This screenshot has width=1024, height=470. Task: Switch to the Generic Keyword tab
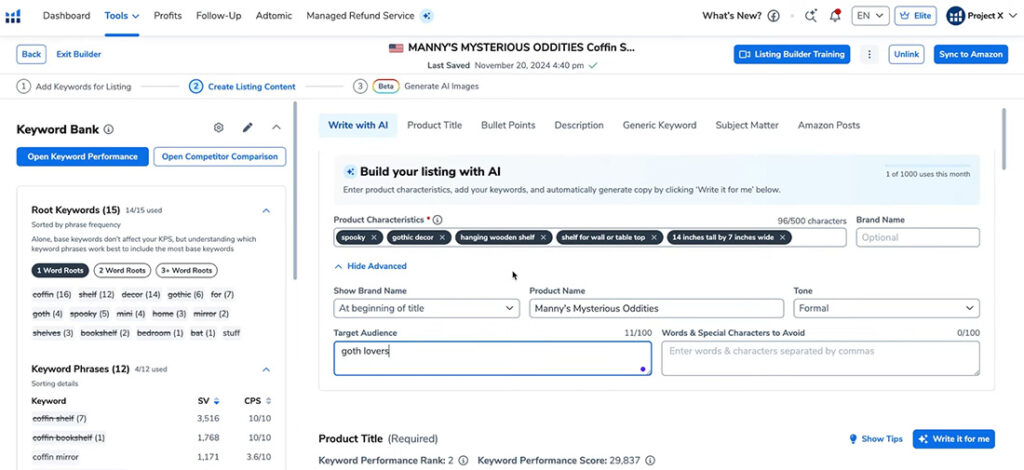(660, 125)
